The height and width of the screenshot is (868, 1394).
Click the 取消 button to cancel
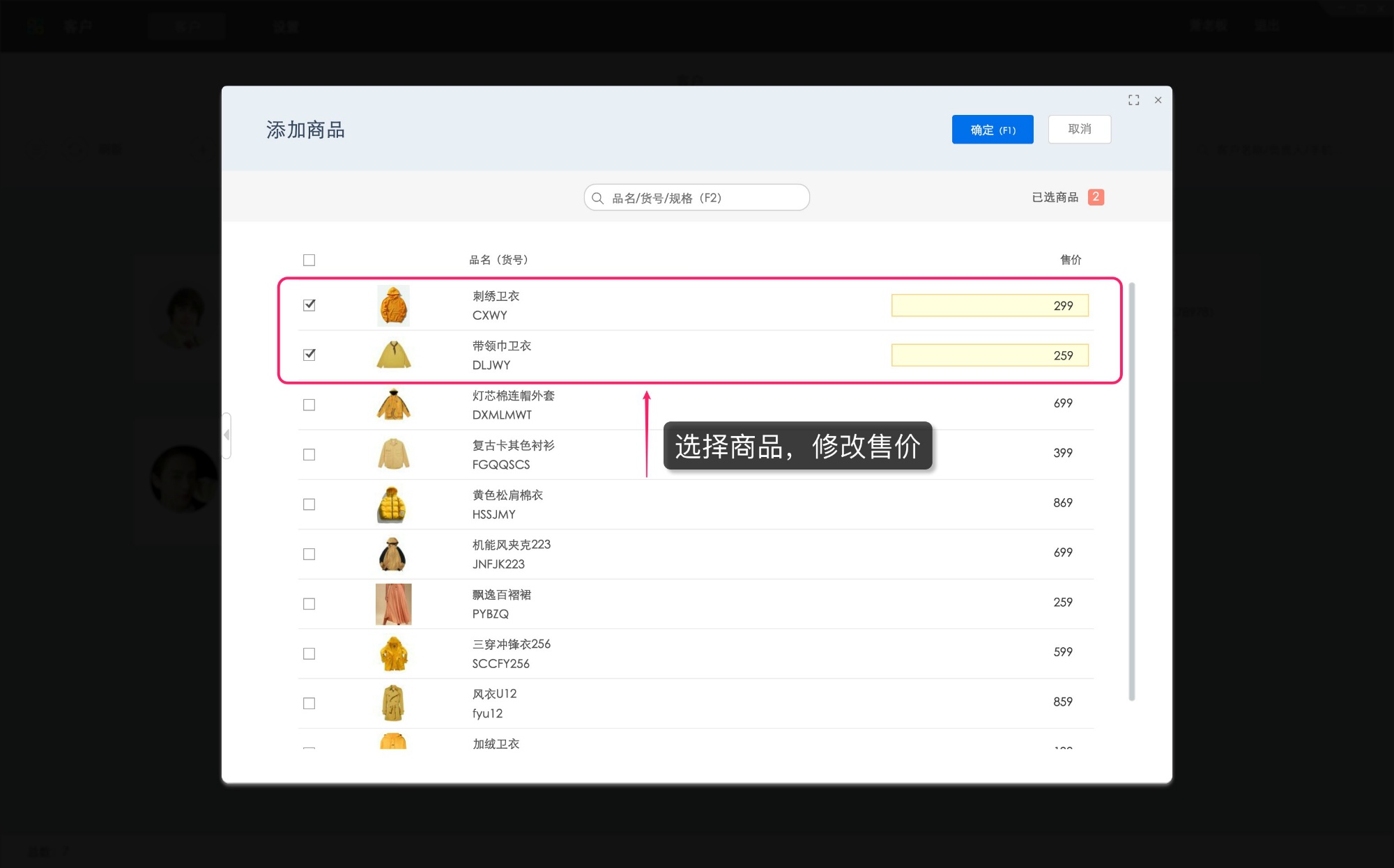click(1080, 129)
